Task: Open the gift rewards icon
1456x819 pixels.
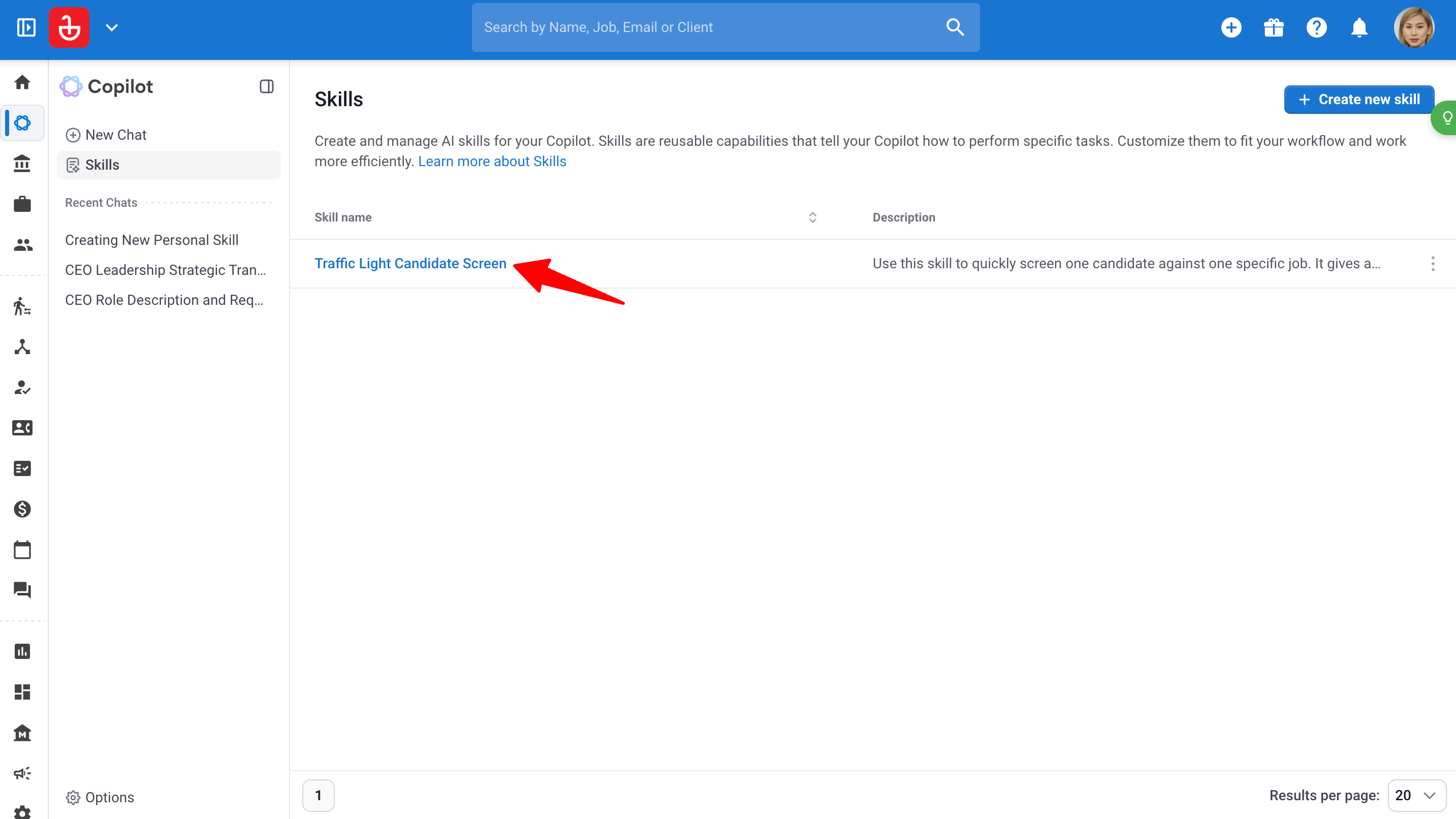Action: [x=1274, y=27]
